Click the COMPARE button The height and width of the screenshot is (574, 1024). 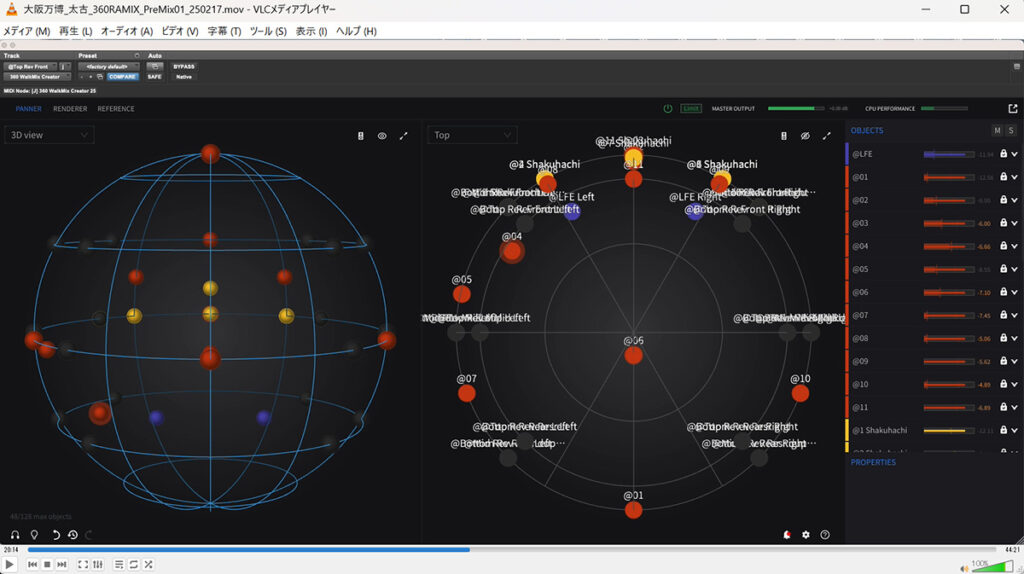pos(123,76)
